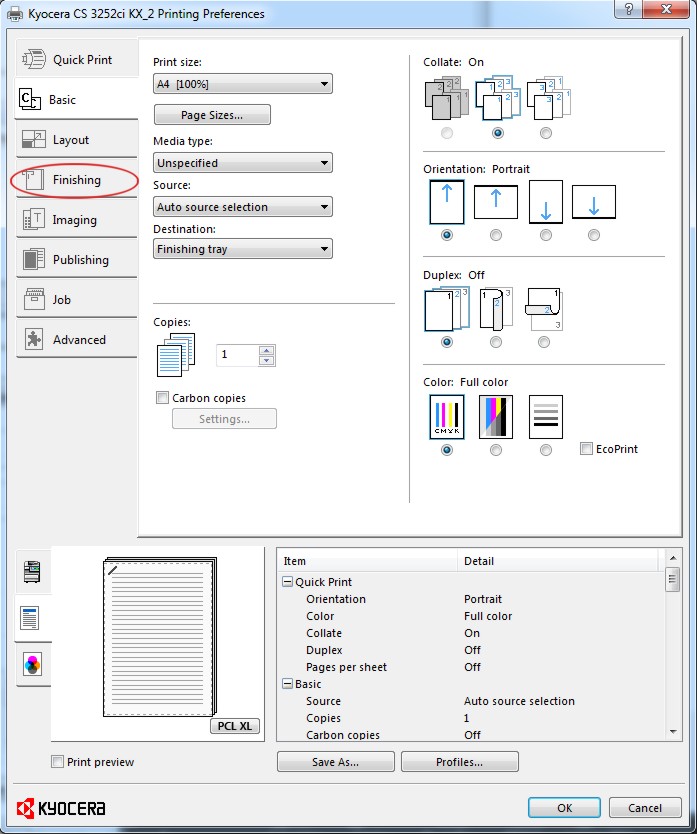Screen dimensions: 697x834
Task: Collapse the Quick Print tree node
Action: pos(287,582)
